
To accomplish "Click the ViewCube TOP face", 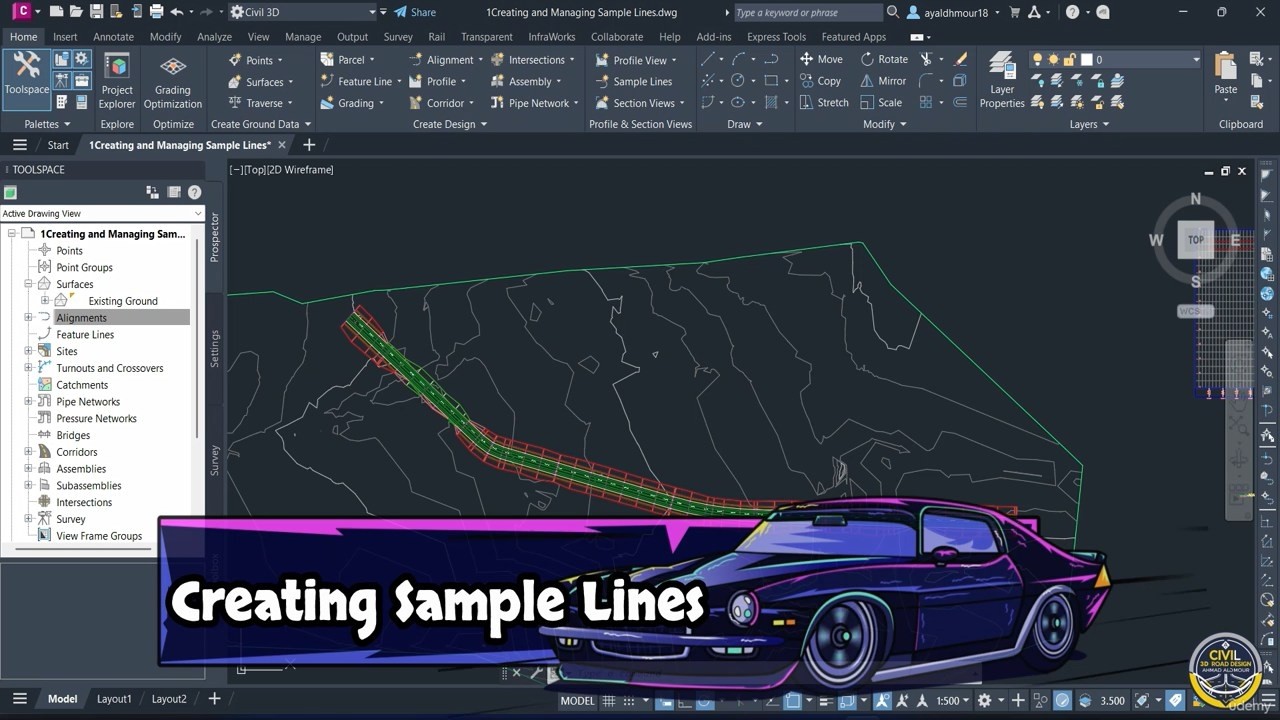I will [1196, 240].
